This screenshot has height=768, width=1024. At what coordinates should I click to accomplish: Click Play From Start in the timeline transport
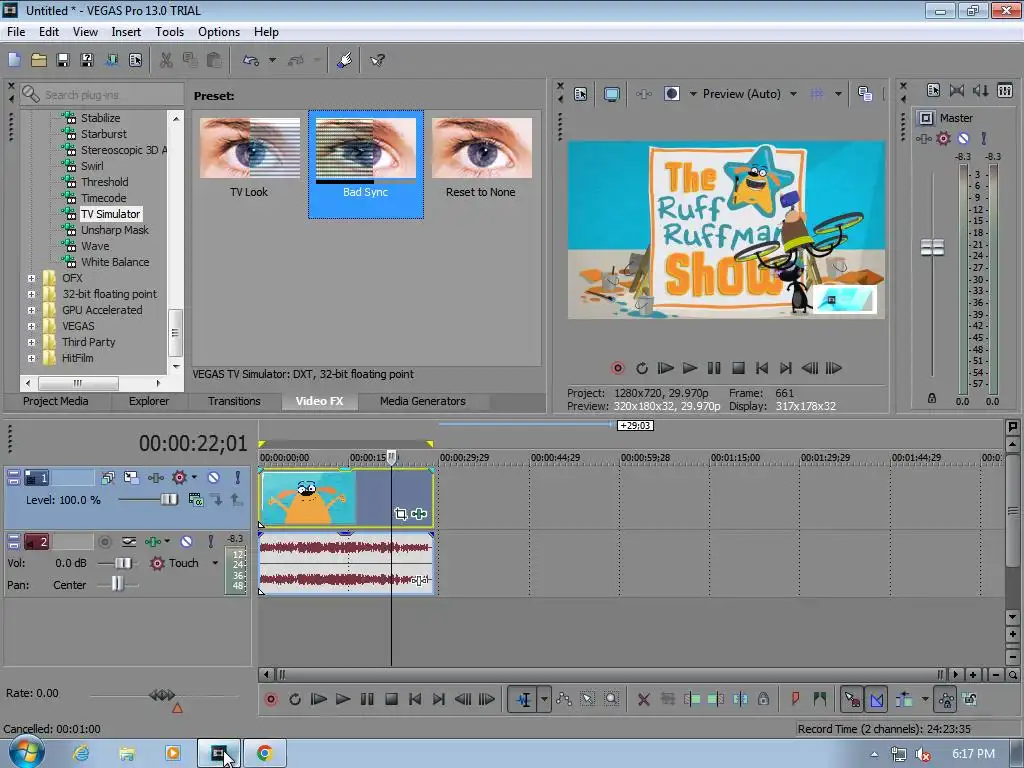coord(319,699)
